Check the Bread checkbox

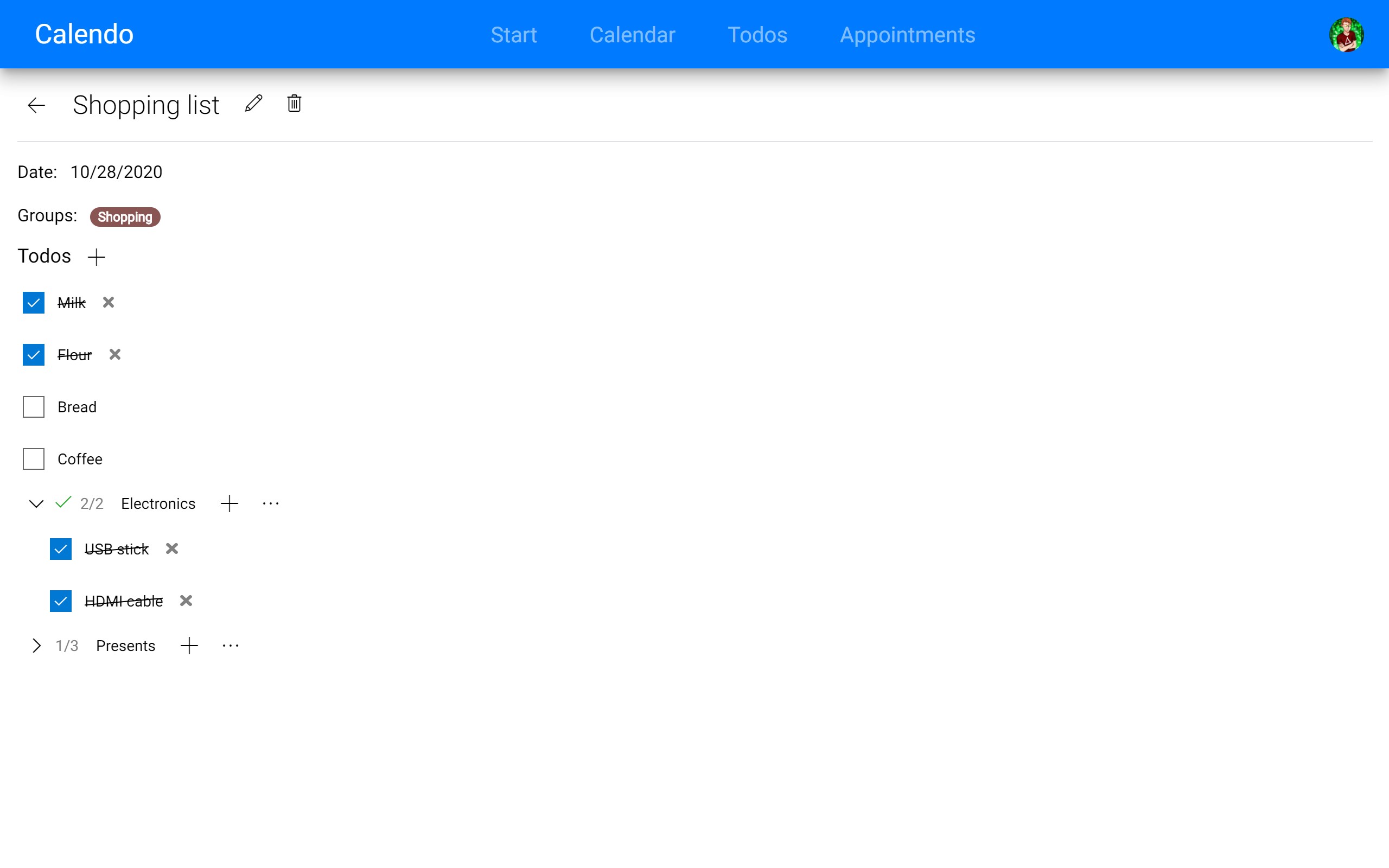pyautogui.click(x=33, y=407)
